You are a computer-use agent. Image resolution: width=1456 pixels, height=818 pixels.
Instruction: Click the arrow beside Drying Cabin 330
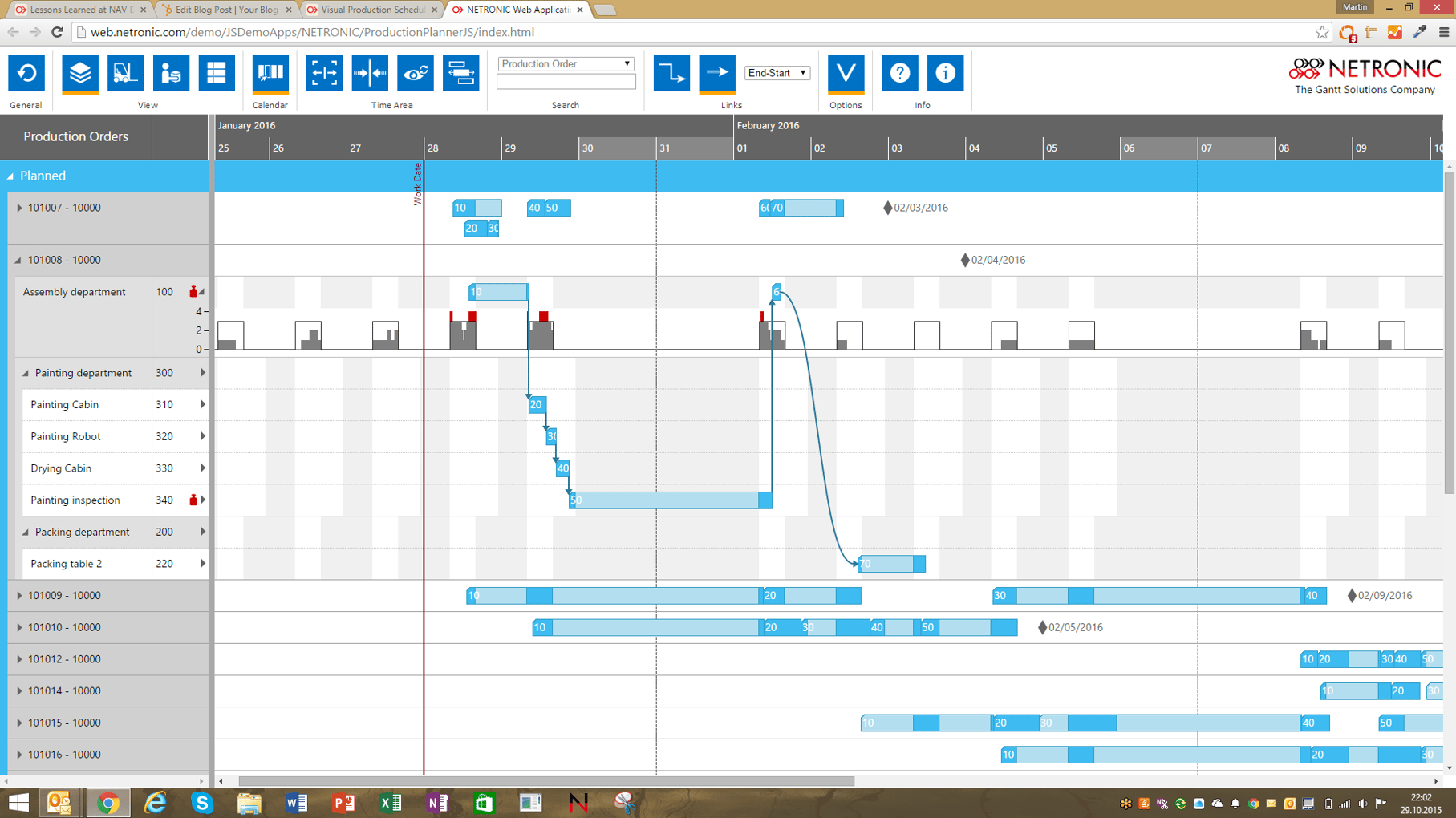click(203, 468)
